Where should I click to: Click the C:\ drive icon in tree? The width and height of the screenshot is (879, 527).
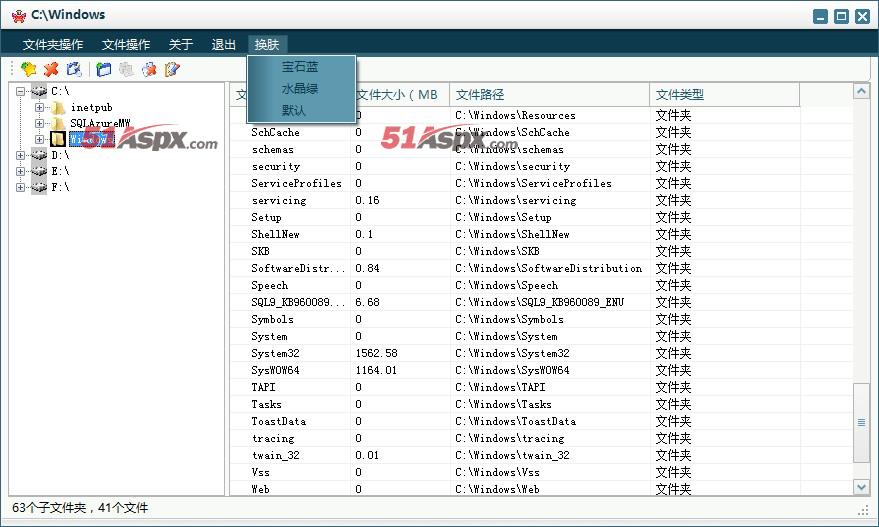pos(39,91)
